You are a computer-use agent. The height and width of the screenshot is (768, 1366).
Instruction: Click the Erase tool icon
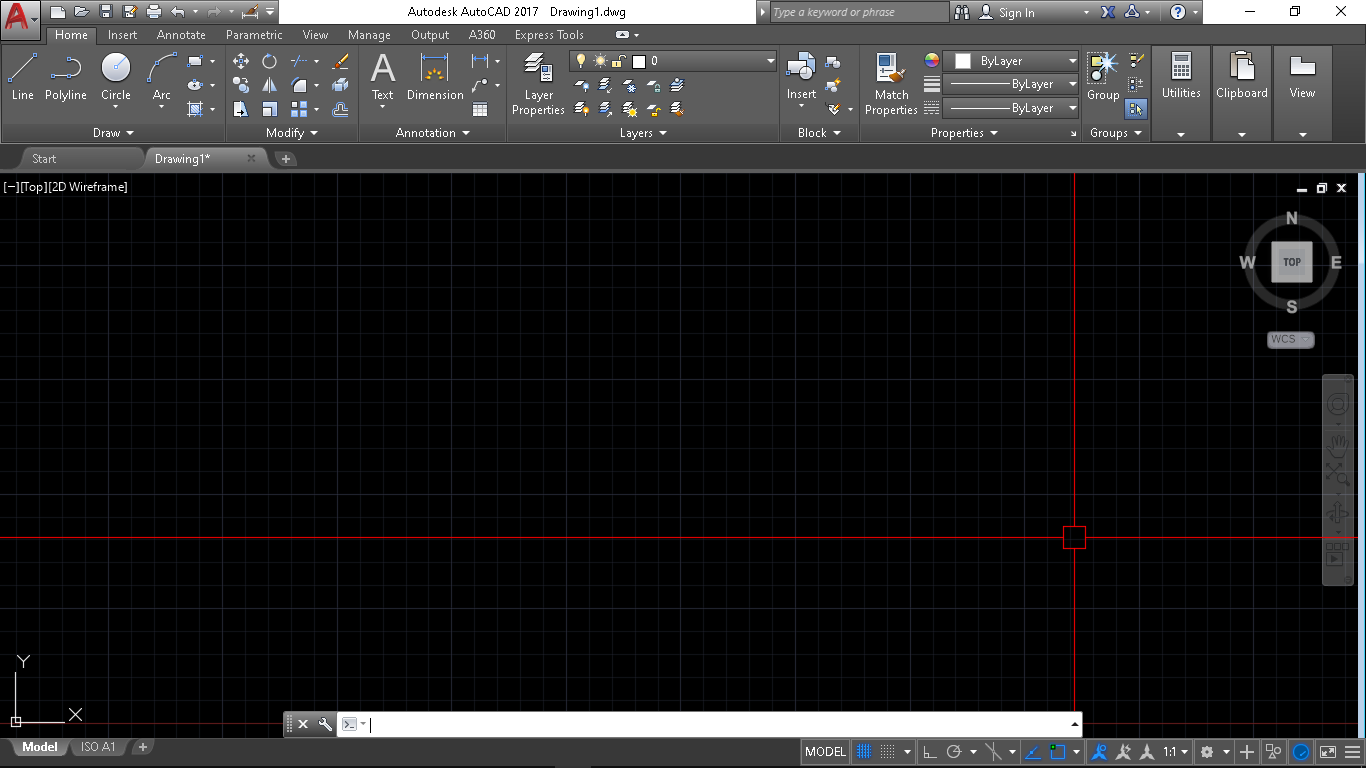[x=340, y=61]
